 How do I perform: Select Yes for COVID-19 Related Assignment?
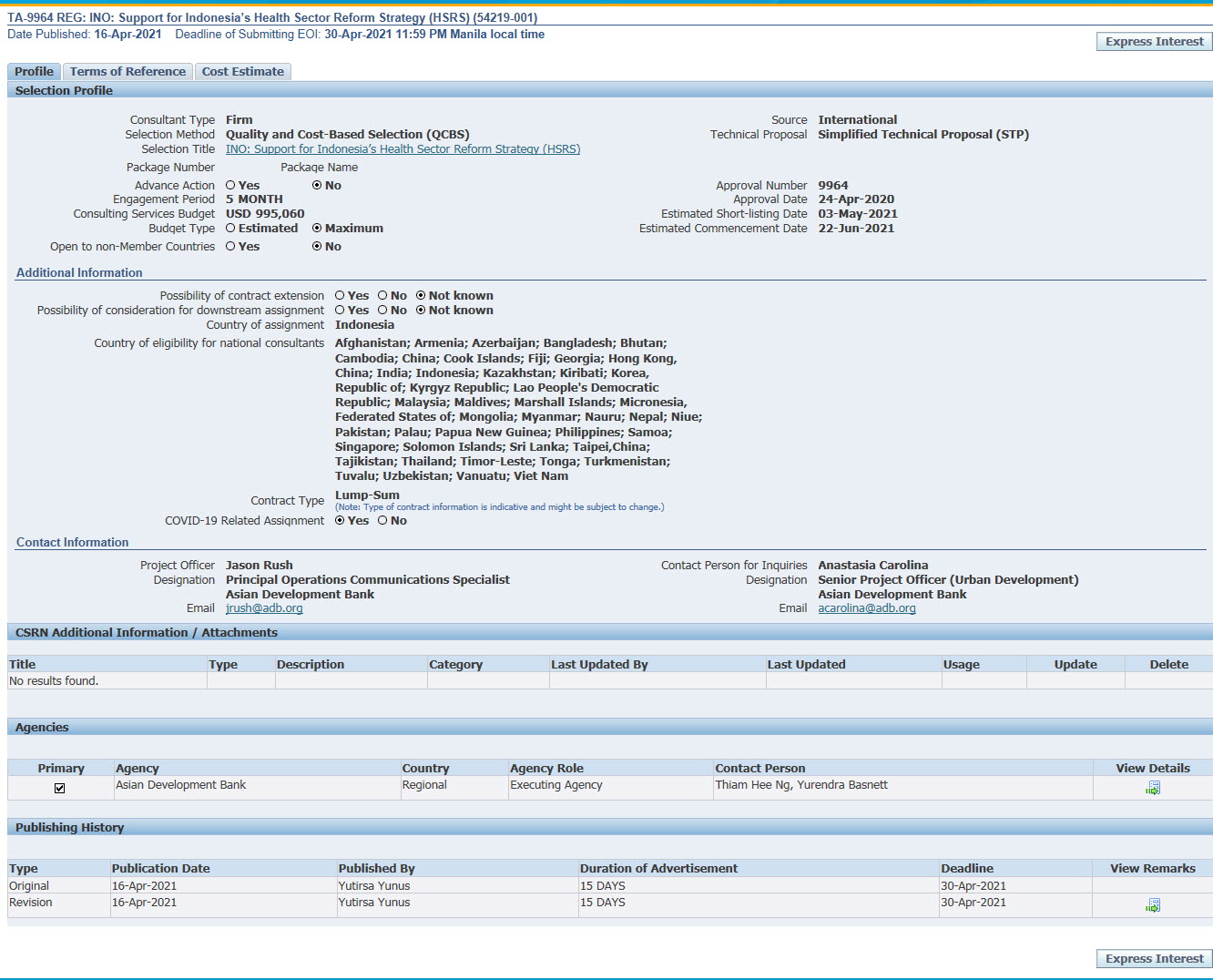[340, 520]
